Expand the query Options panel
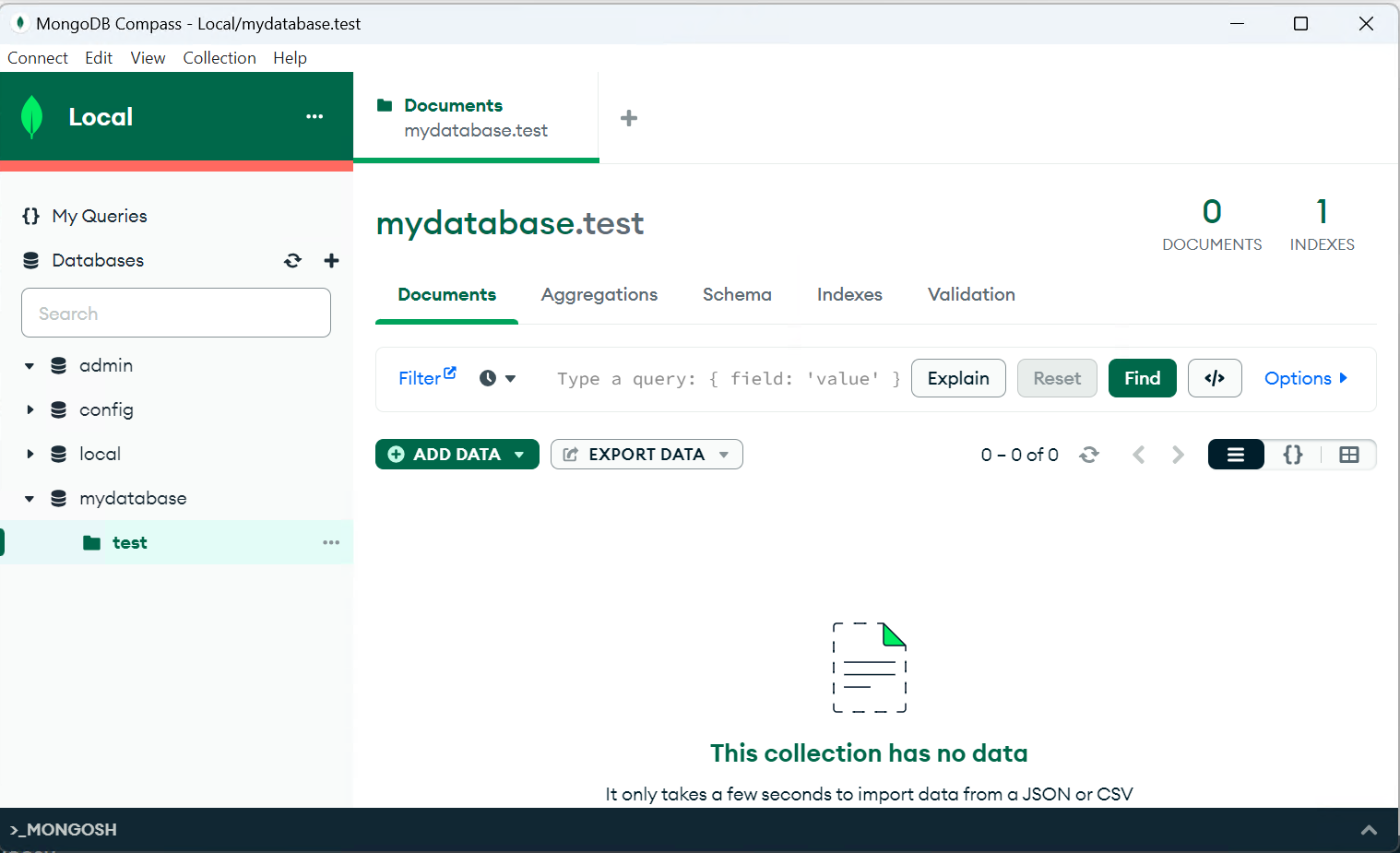Image resolution: width=1400 pixels, height=853 pixels. click(1305, 378)
